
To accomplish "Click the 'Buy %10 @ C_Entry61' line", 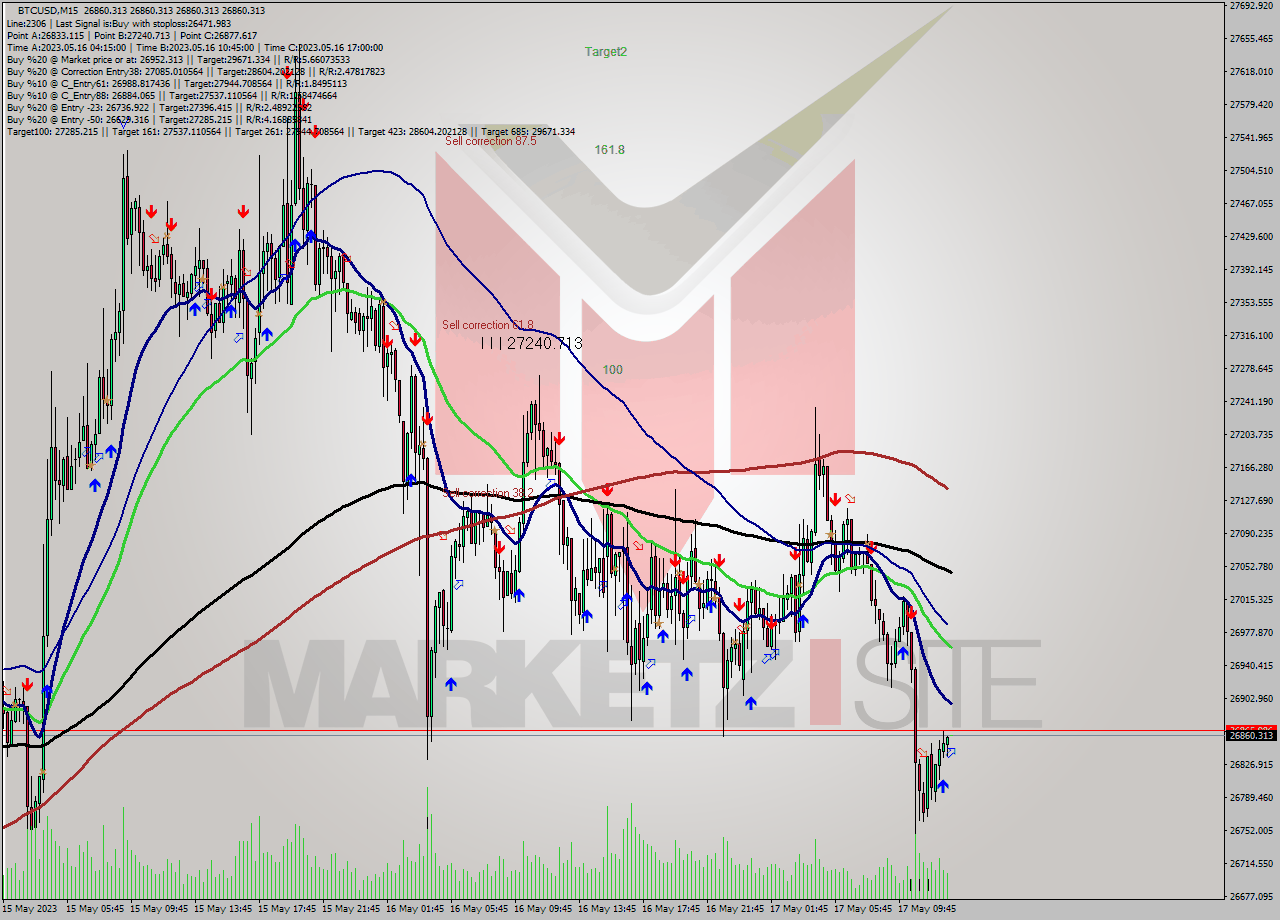I will click(177, 83).
